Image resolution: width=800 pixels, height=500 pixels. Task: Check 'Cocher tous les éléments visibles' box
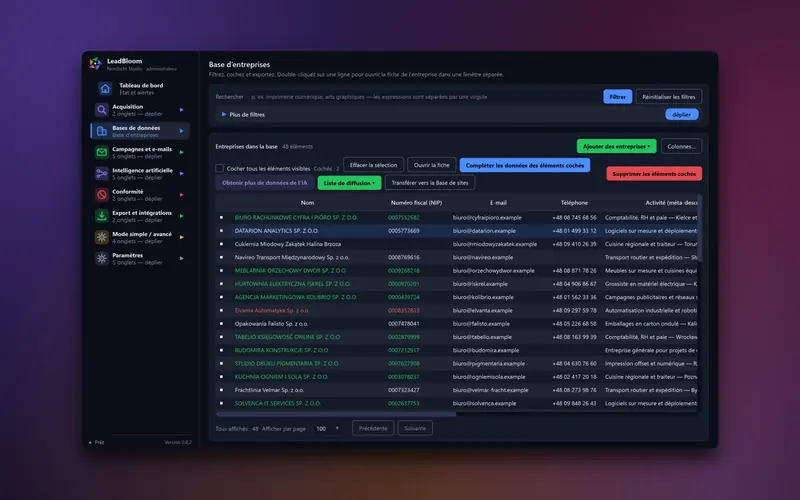coord(219,168)
